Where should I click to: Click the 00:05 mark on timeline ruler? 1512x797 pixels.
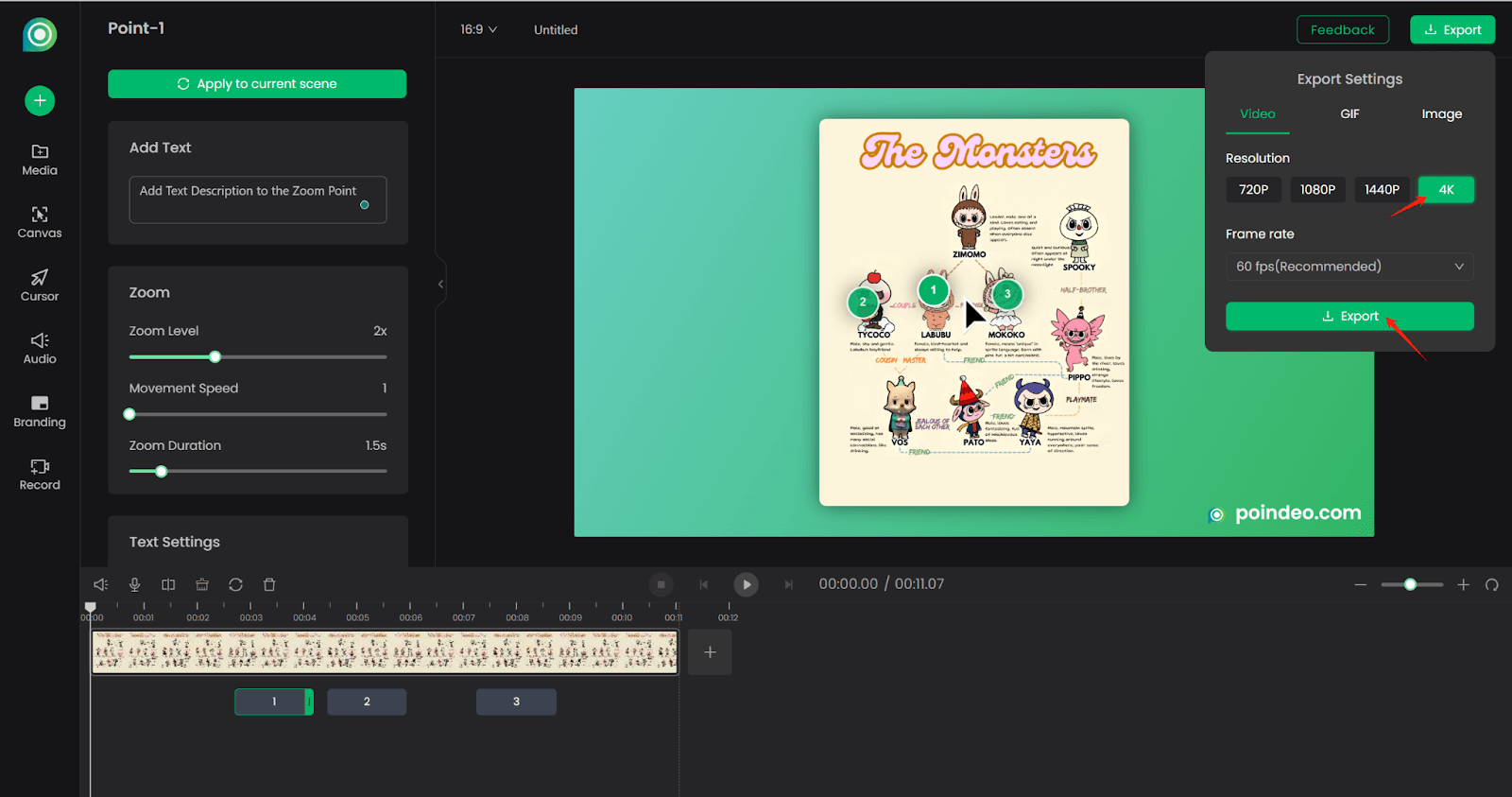click(357, 617)
